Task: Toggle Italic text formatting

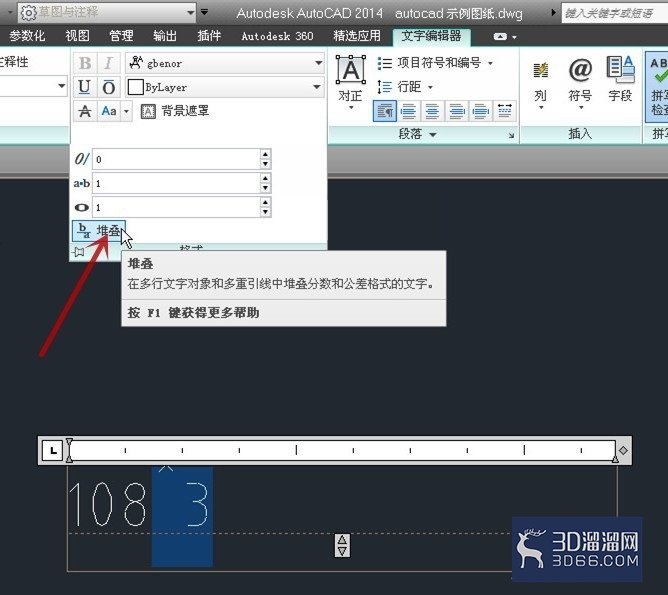Action: click(109, 63)
